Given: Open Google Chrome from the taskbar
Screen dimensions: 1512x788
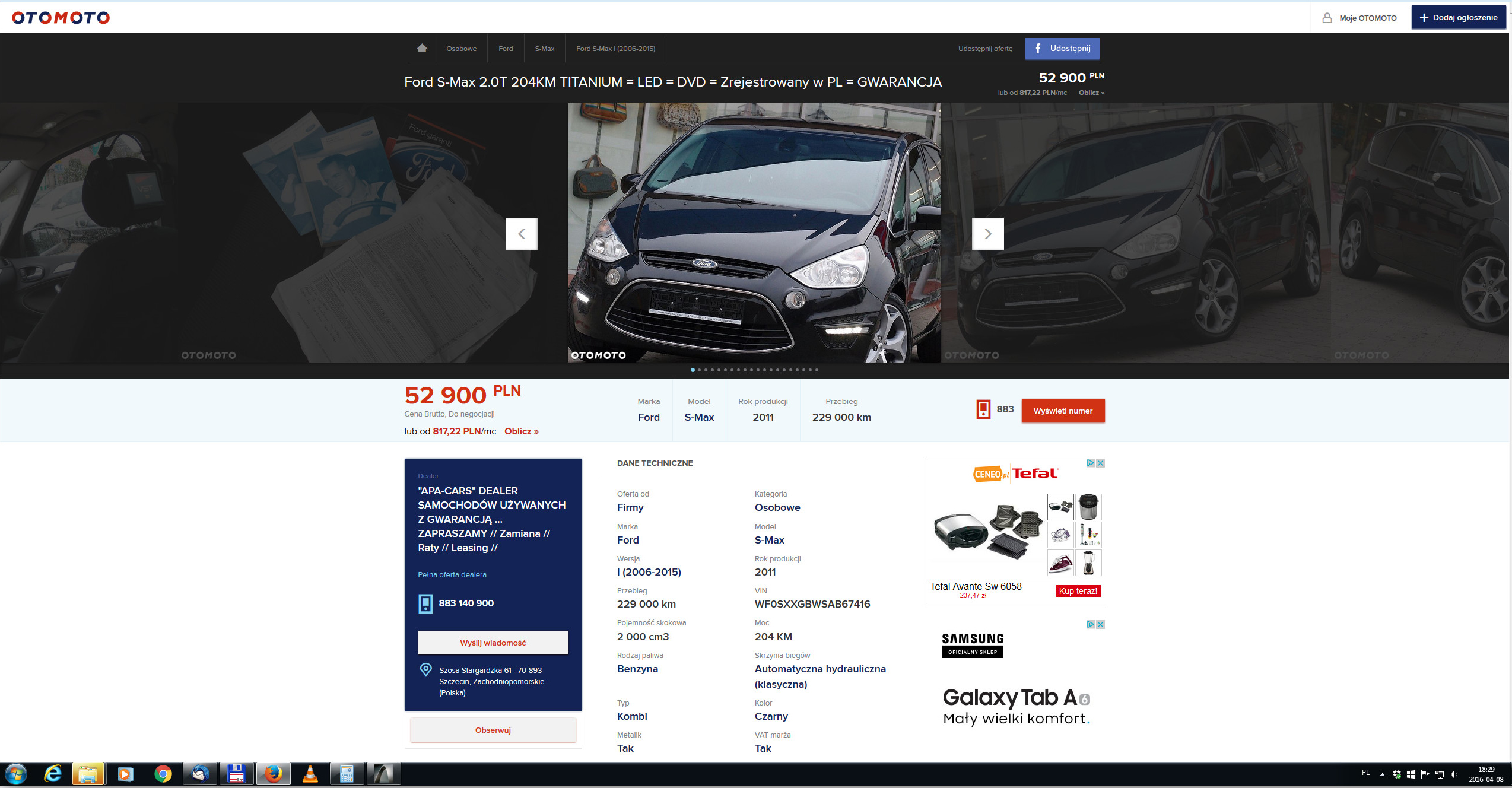Looking at the screenshot, I should pos(163,774).
